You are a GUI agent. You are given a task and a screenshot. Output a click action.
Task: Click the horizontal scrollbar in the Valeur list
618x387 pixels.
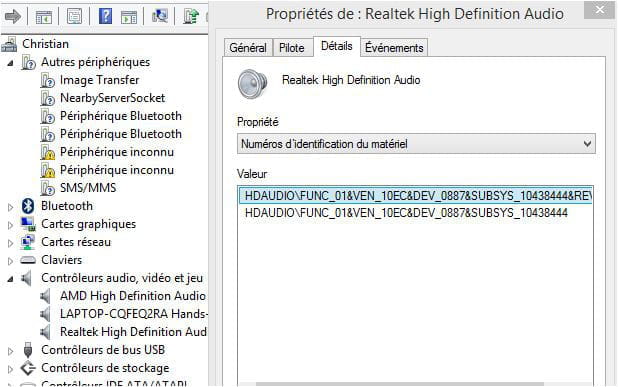tap(400, 384)
